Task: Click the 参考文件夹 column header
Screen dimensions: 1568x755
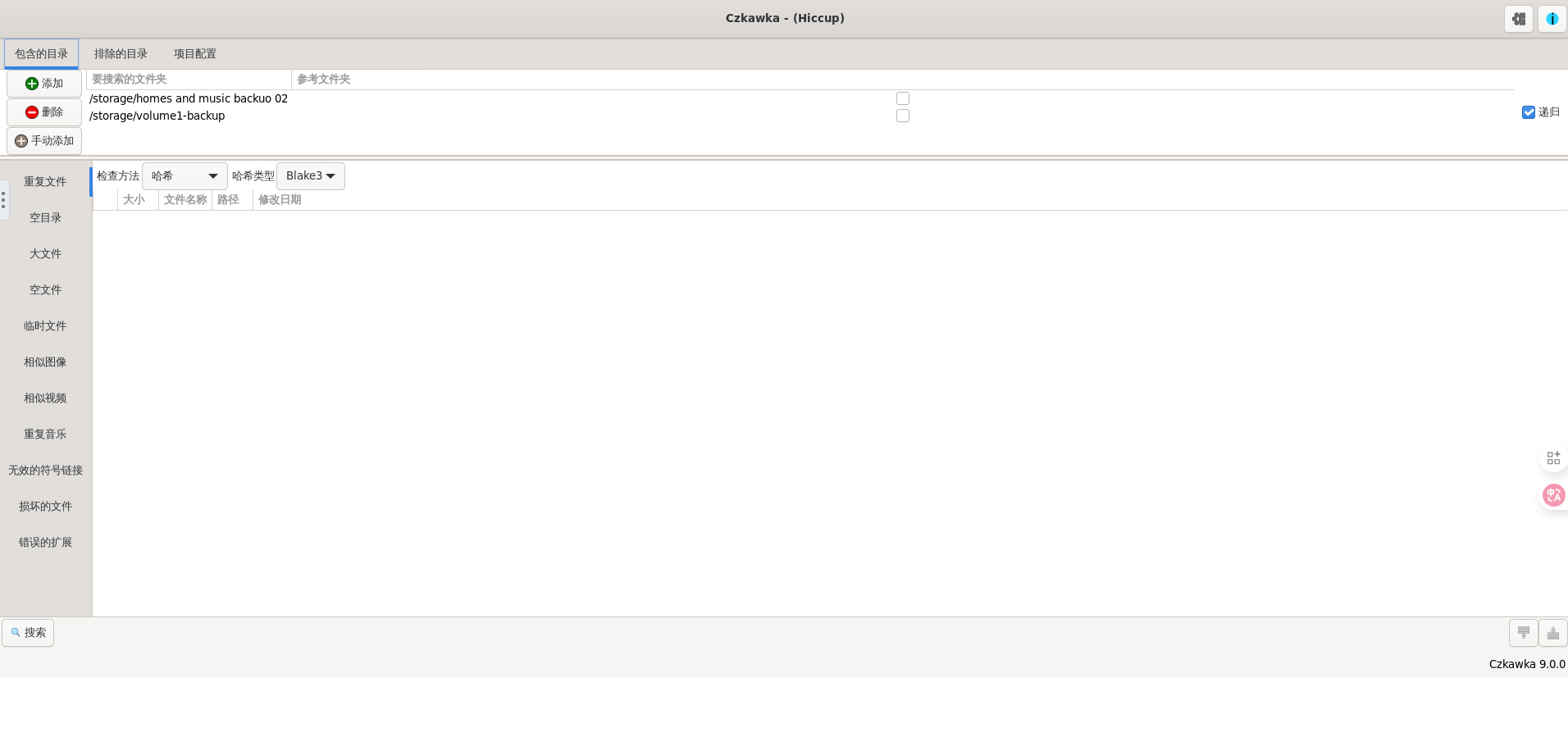Action: pos(903,80)
